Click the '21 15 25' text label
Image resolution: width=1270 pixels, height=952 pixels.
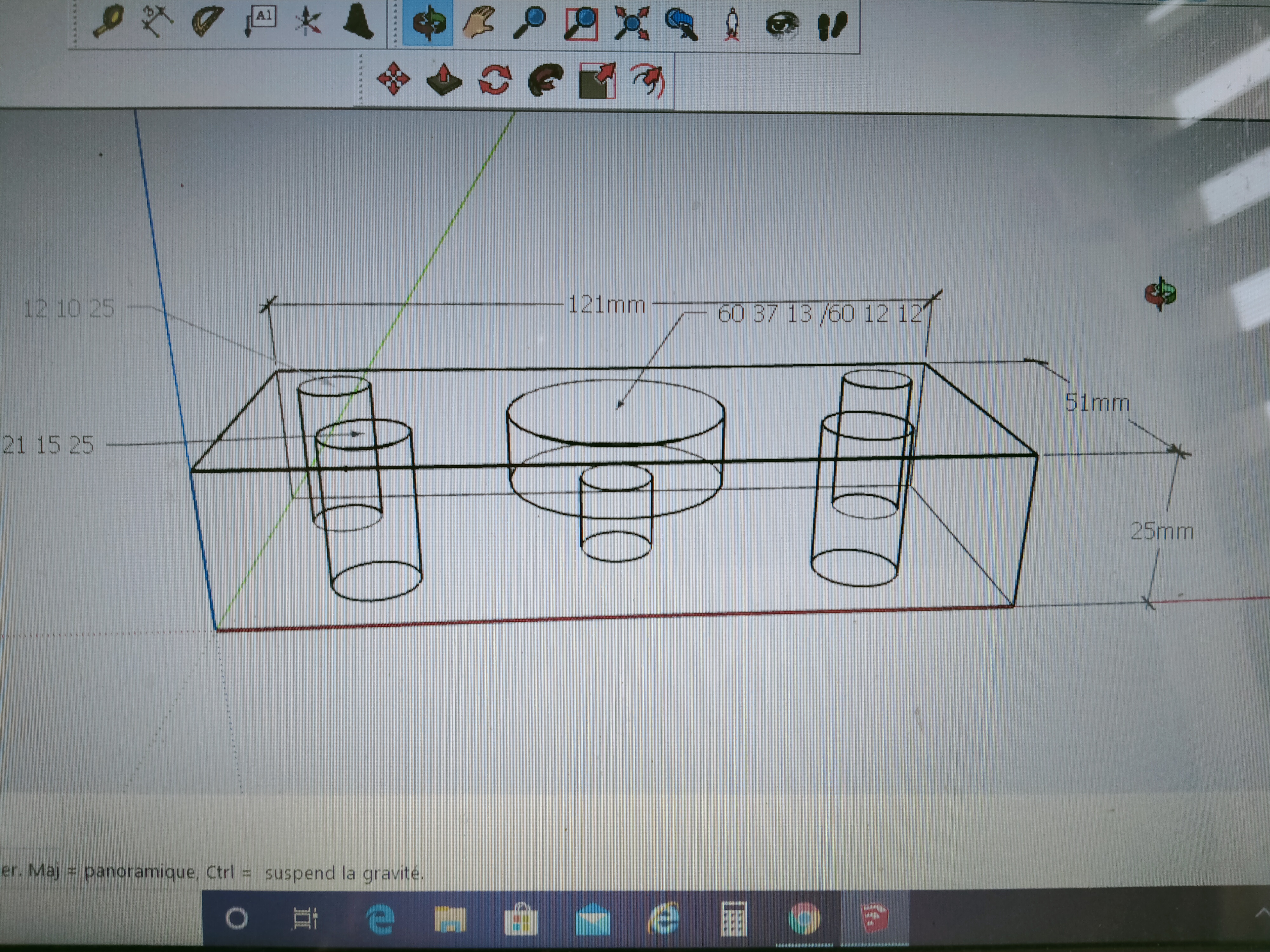(48, 445)
